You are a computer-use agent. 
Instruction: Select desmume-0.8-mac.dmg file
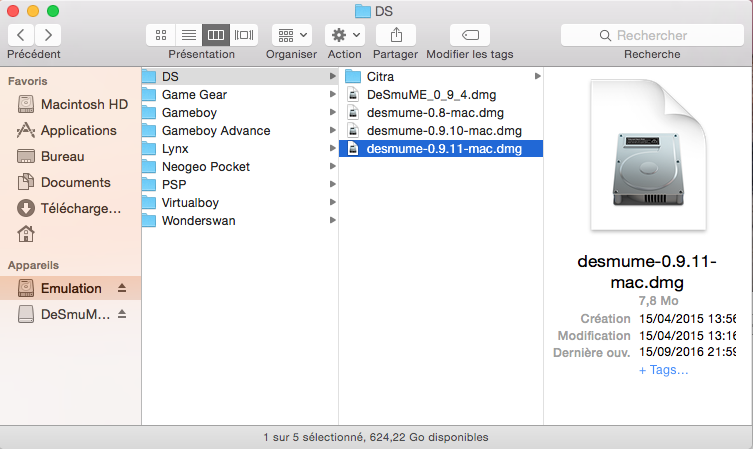441,112
